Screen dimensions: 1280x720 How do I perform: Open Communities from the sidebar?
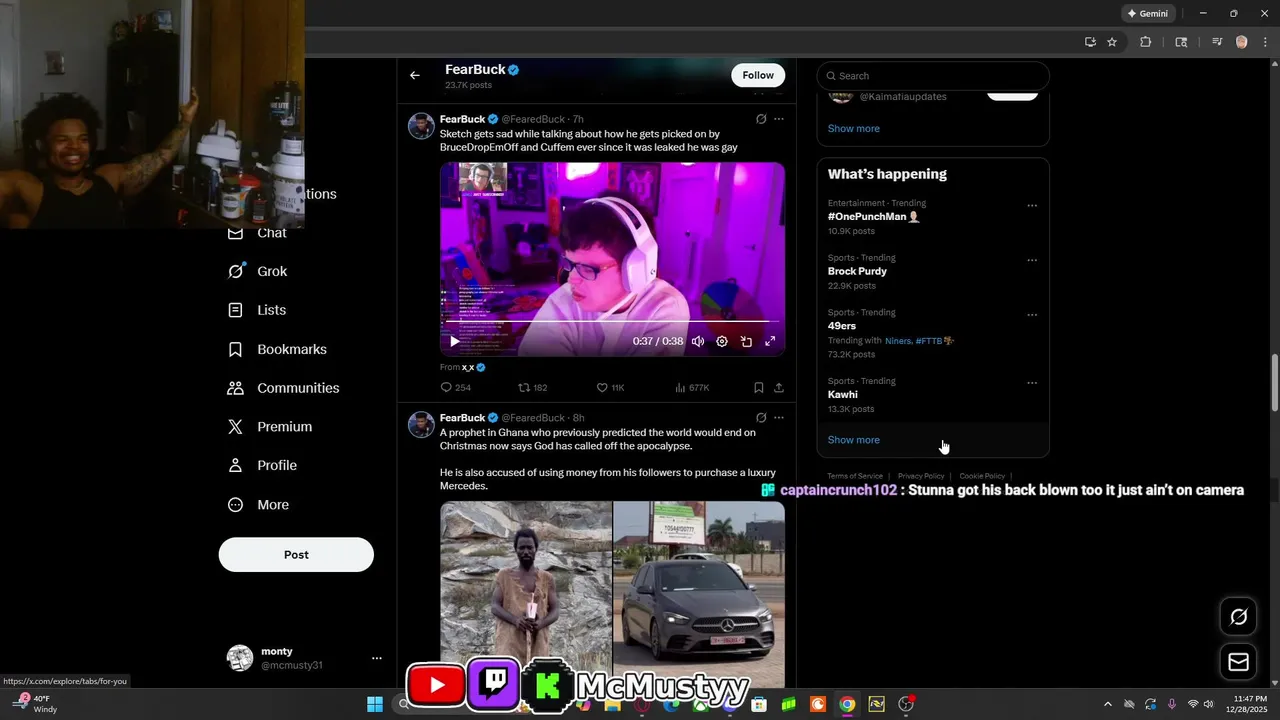click(x=284, y=388)
